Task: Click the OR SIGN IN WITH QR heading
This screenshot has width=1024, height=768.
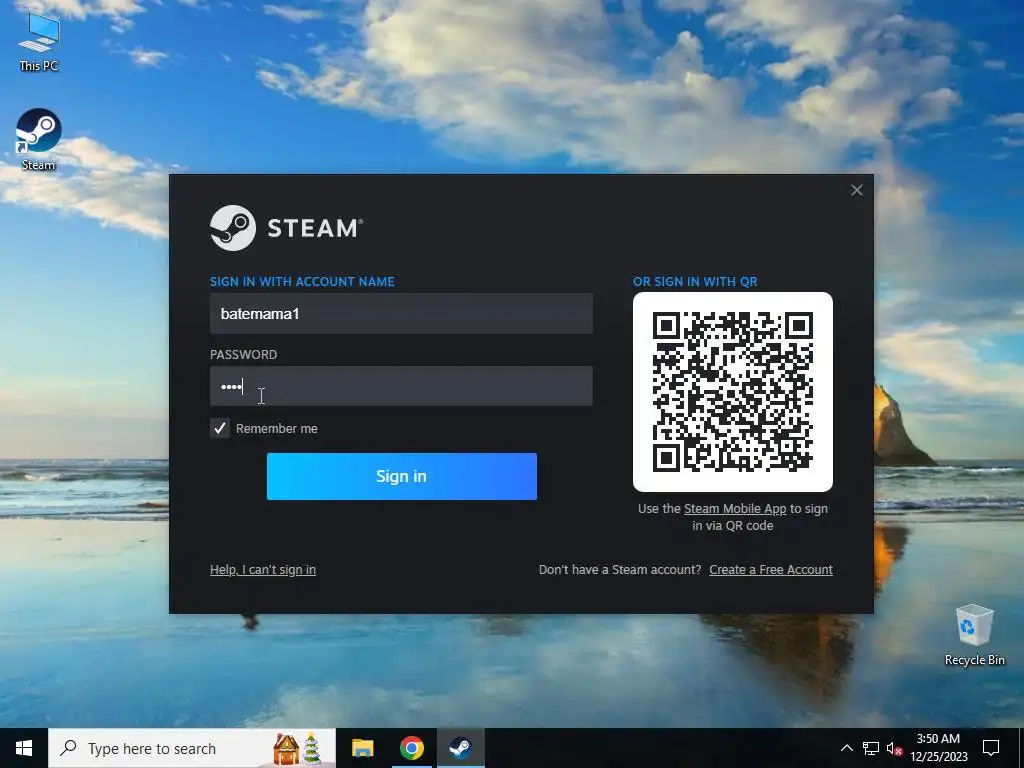Action: pyautogui.click(x=695, y=281)
